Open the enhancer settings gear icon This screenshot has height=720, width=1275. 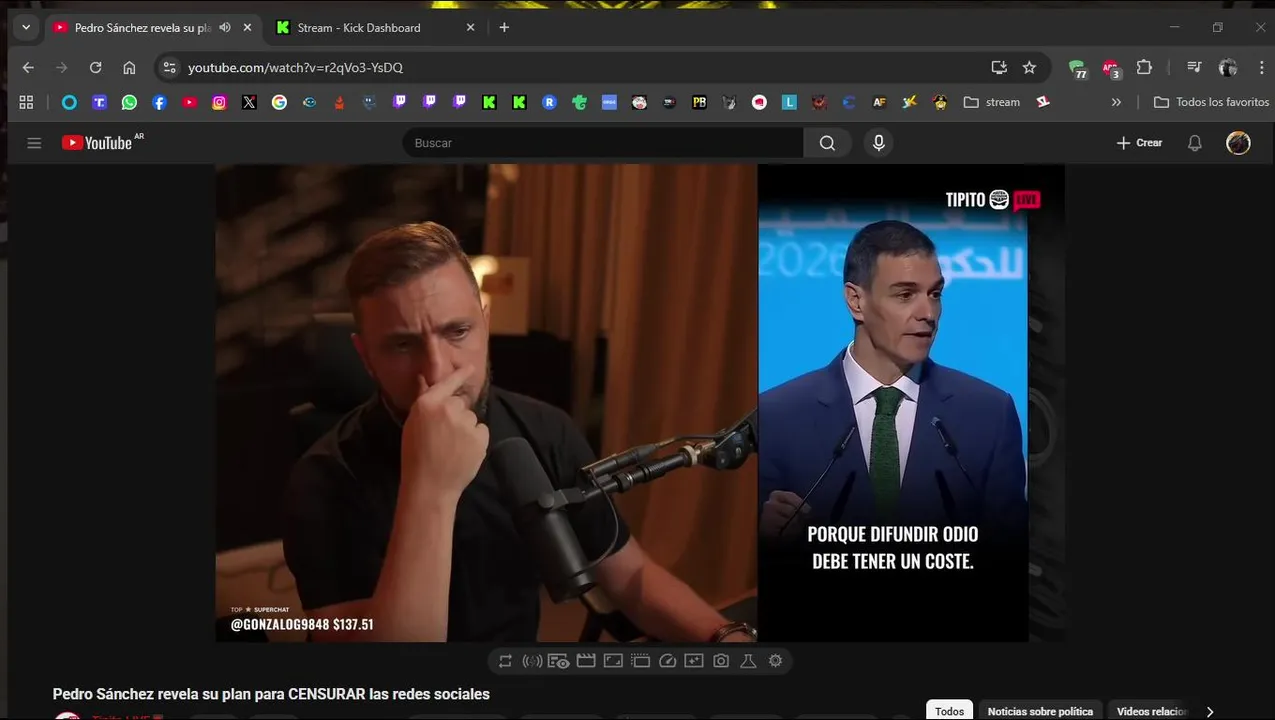(x=775, y=661)
